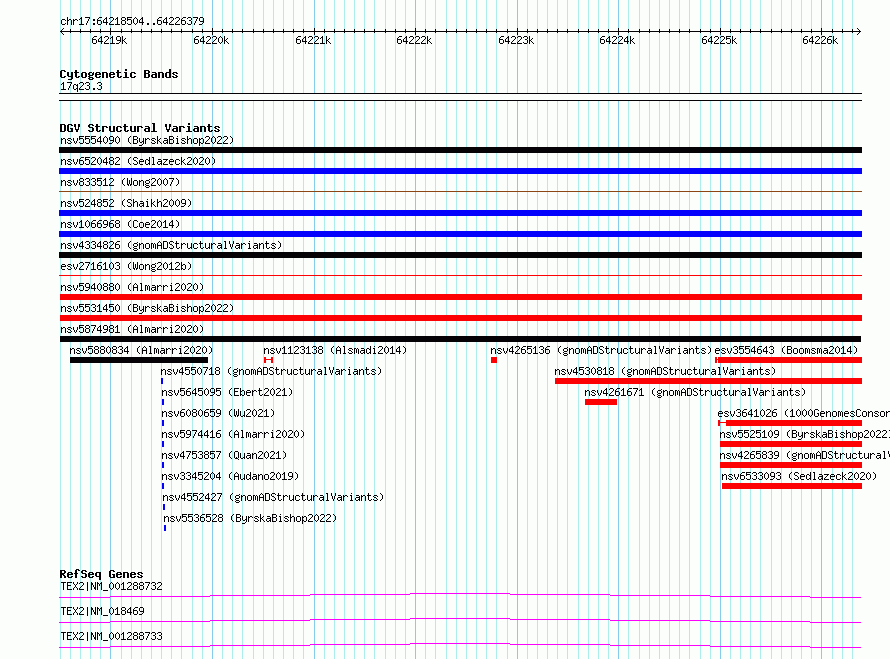Click the 64222k ruler tick label
The image size is (890, 659).
coord(414,40)
